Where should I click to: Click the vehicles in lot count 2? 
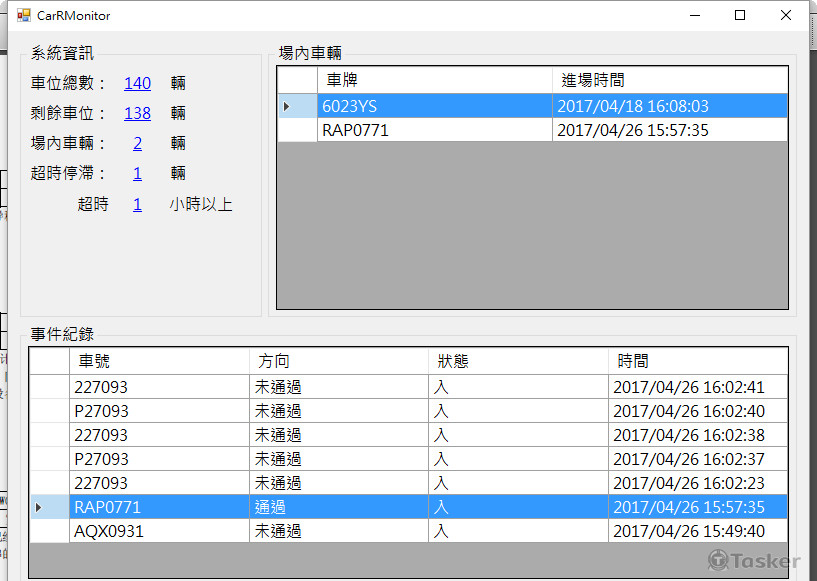coord(137,144)
